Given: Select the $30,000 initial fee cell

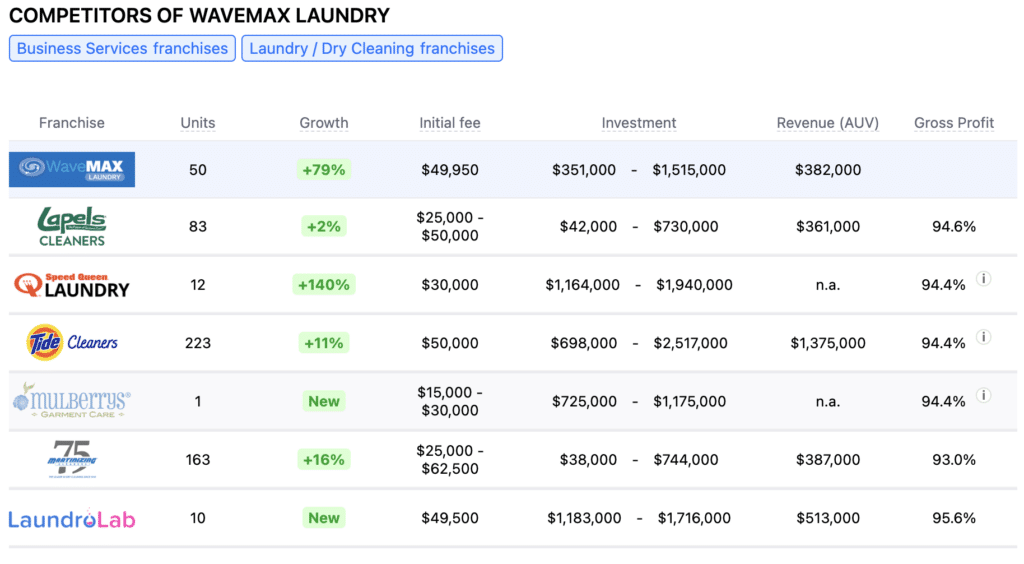Looking at the screenshot, I should point(450,285).
